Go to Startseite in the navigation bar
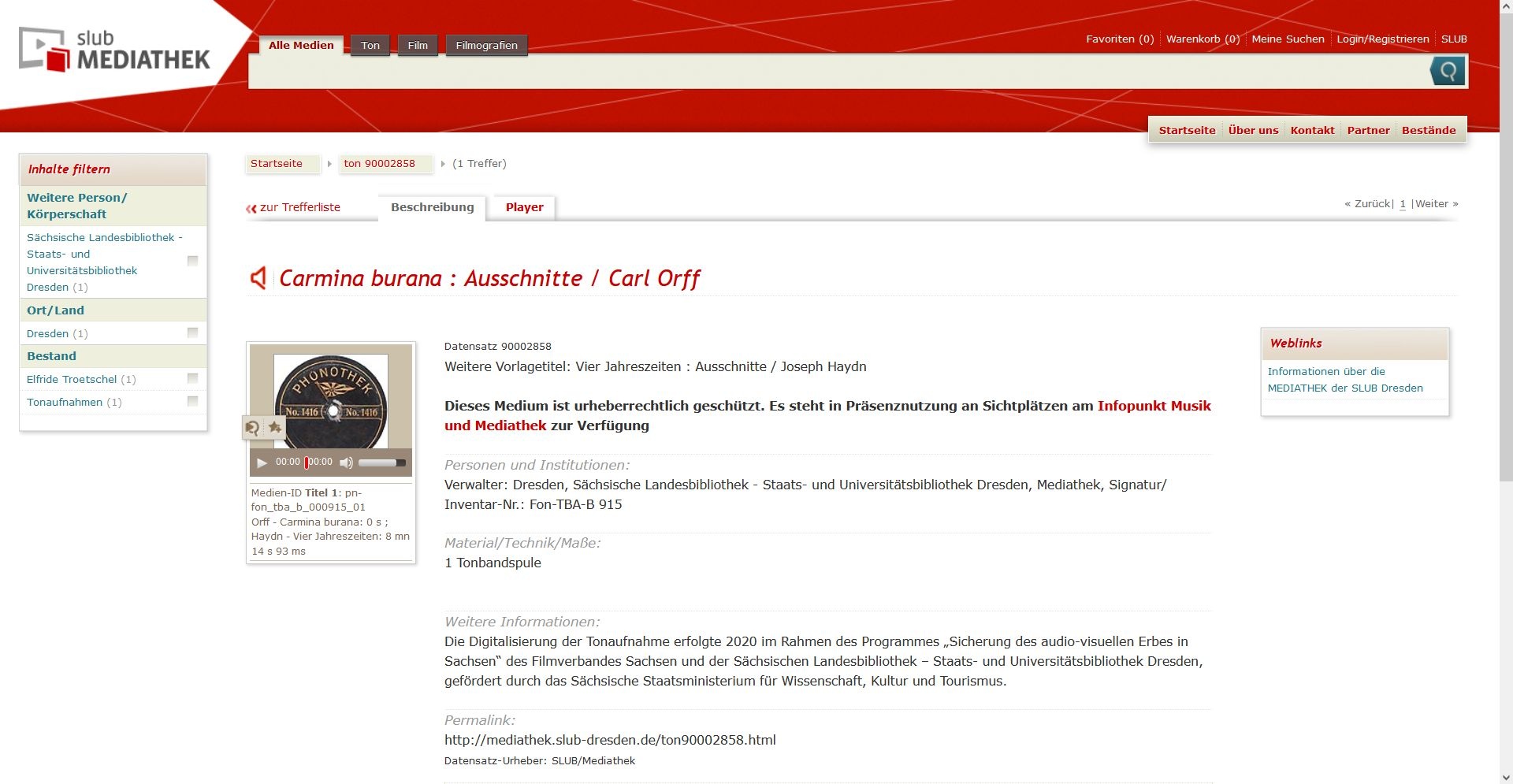The height and width of the screenshot is (784, 1513). click(x=1187, y=130)
